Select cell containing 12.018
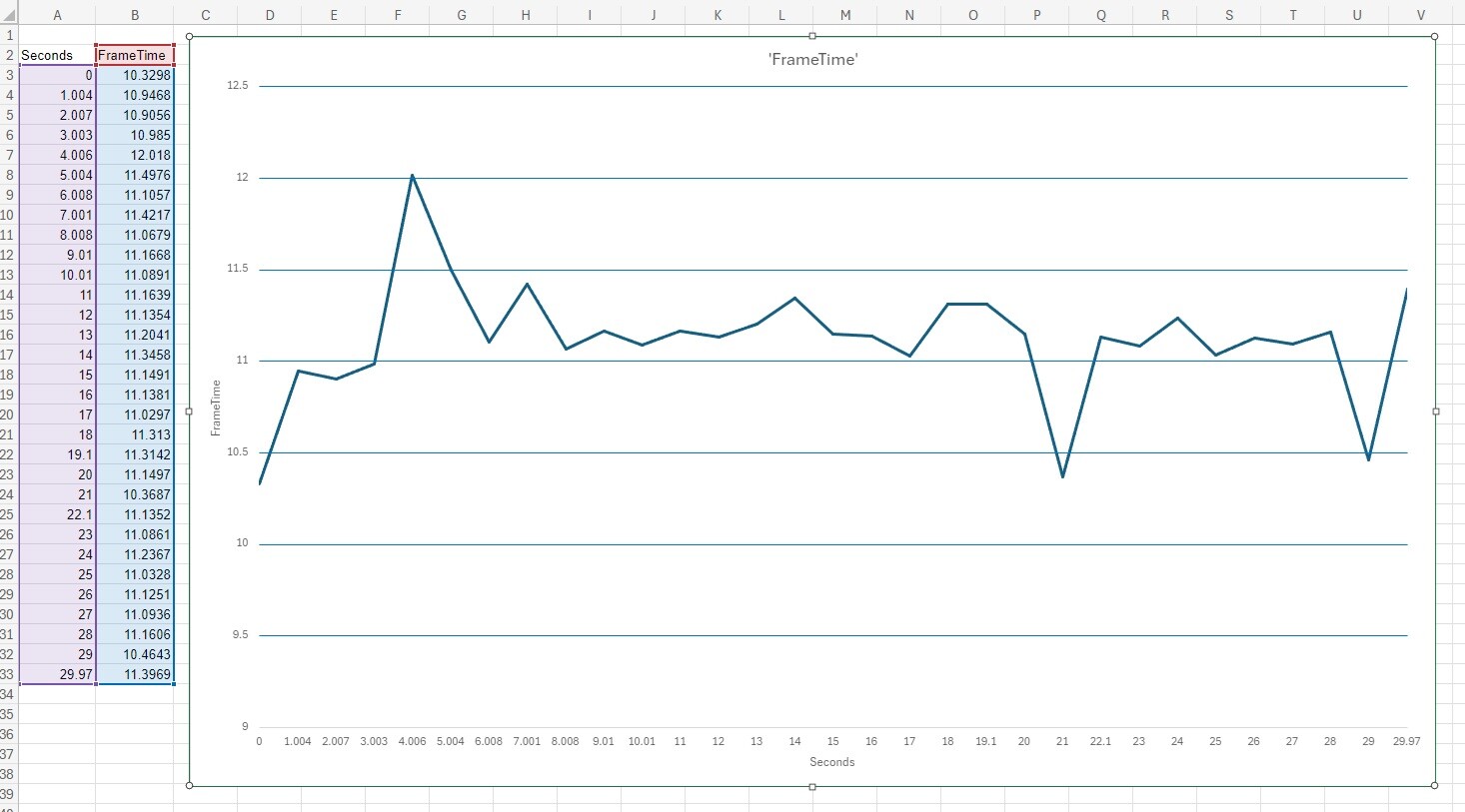Image resolution: width=1465 pixels, height=812 pixels. (135, 155)
